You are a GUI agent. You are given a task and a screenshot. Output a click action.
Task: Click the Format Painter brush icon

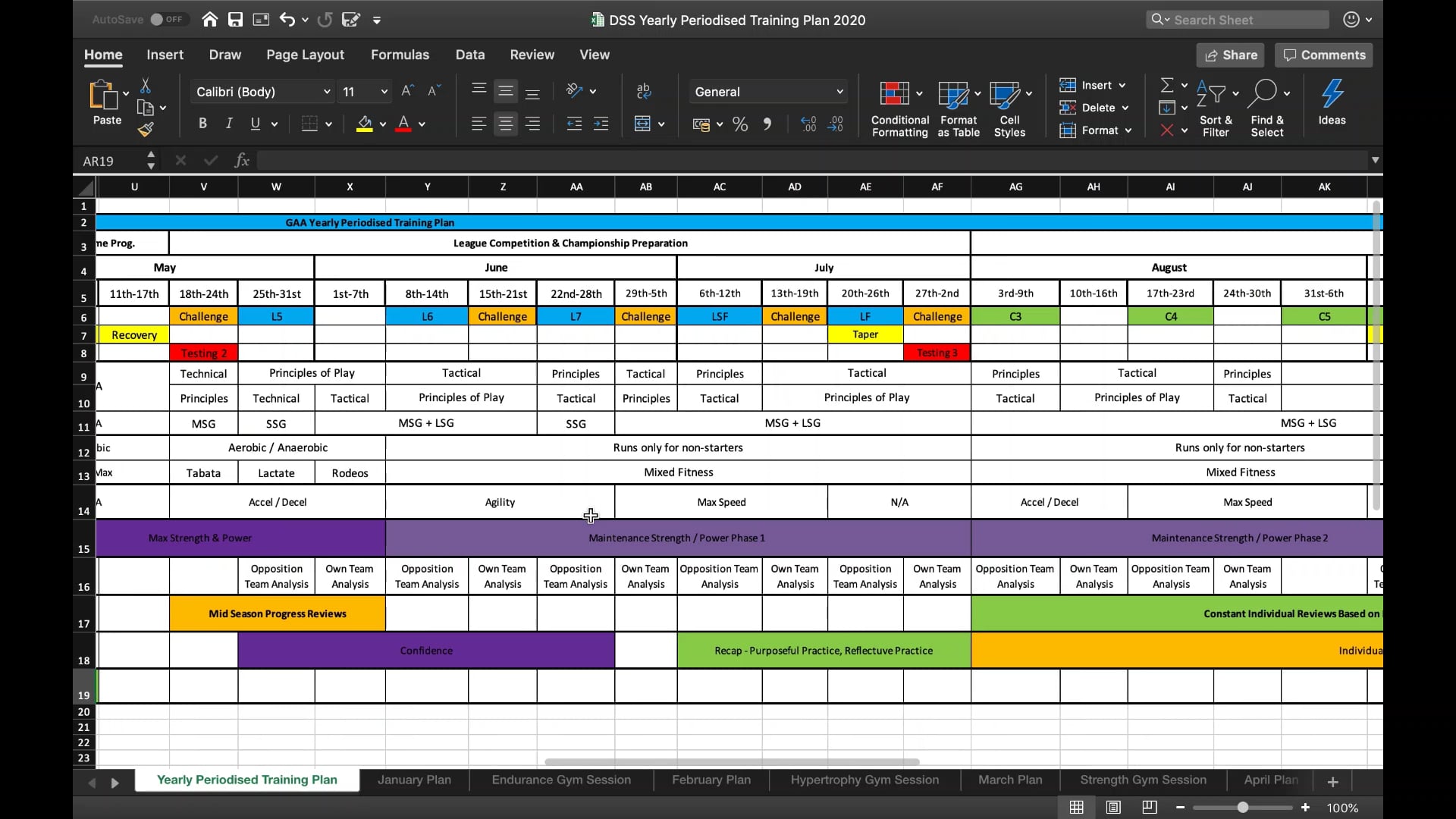tap(146, 130)
